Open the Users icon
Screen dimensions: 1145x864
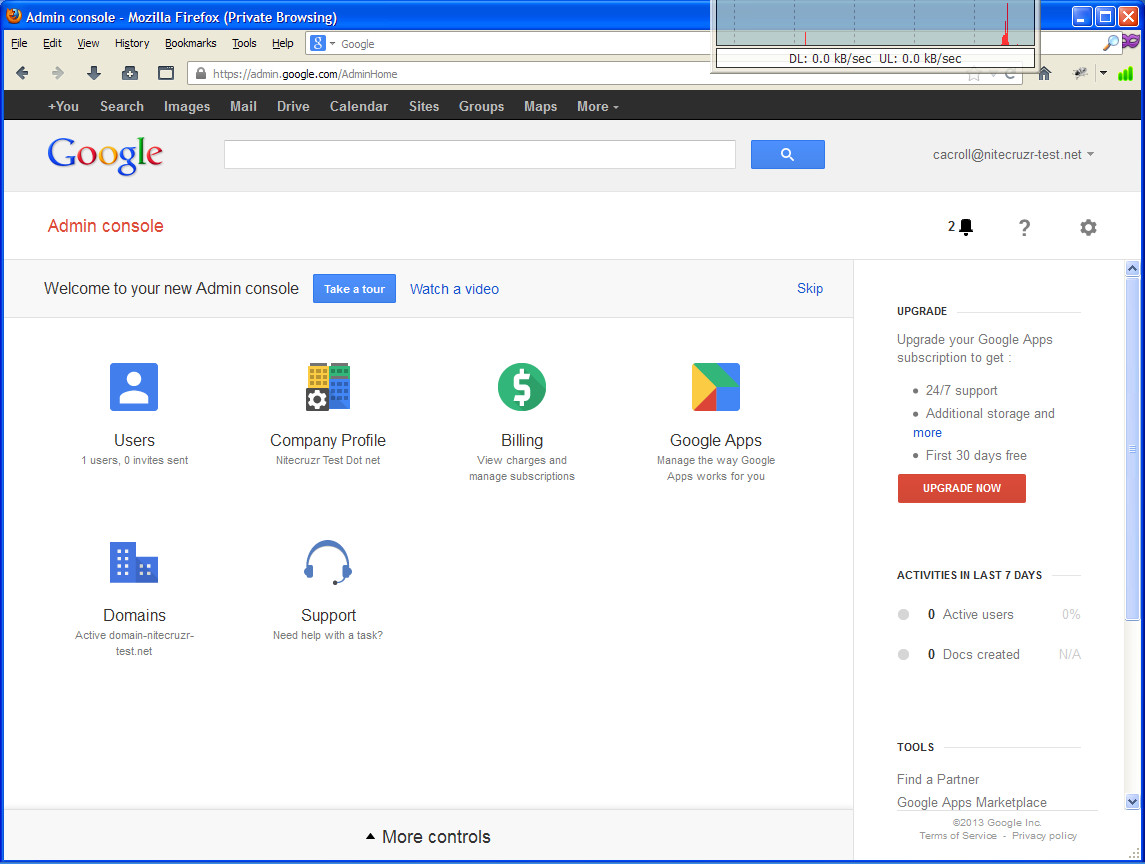click(x=134, y=386)
